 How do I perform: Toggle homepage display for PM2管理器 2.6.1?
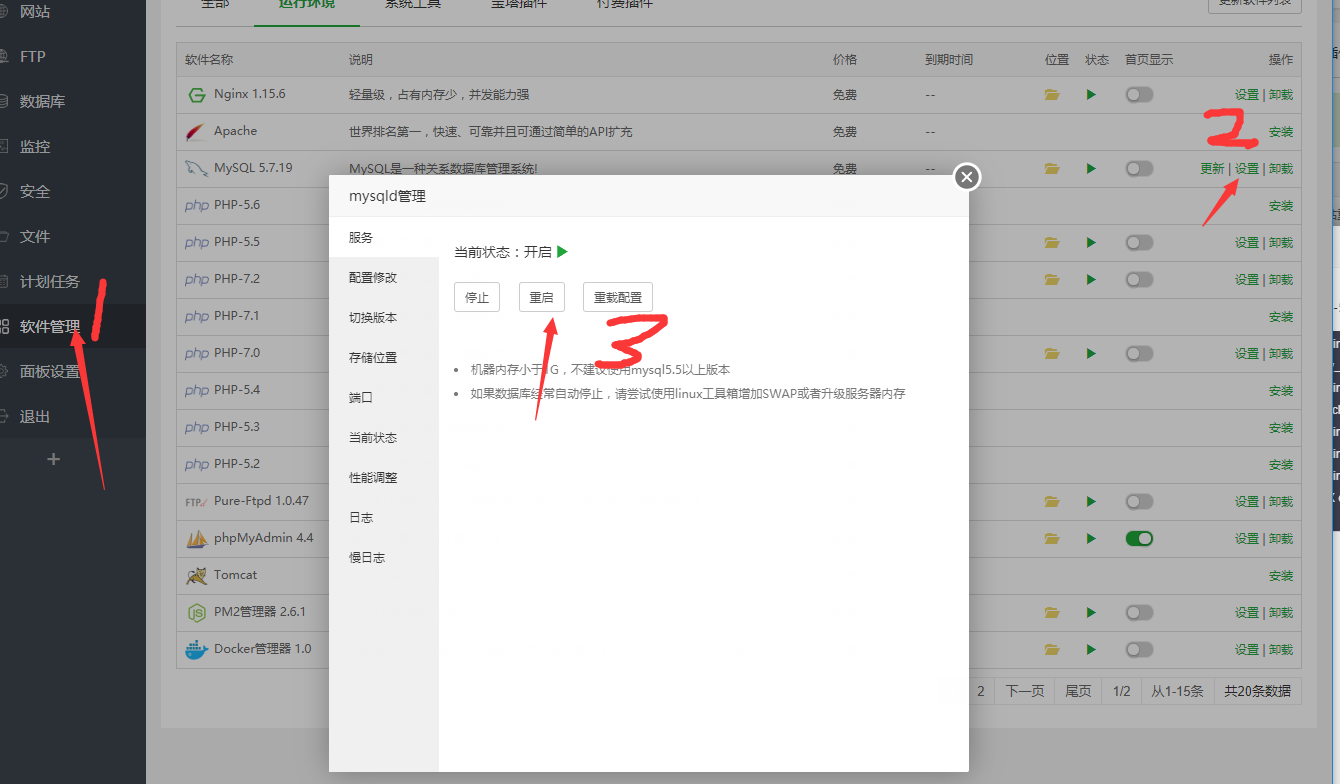click(x=1139, y=613)
